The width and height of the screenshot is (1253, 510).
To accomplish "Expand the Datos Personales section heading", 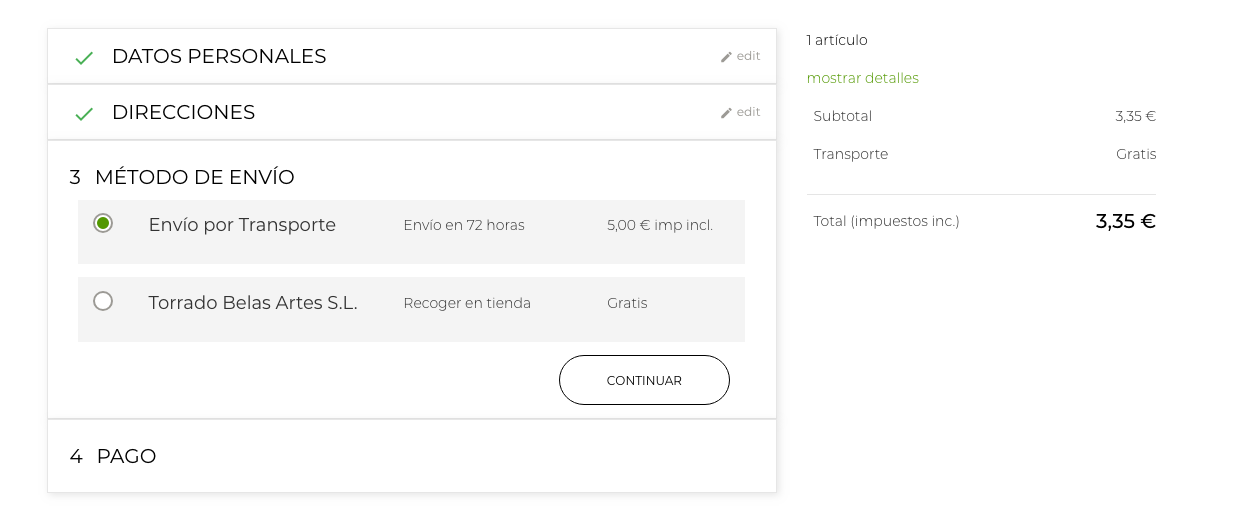I will tap(219, 57).
